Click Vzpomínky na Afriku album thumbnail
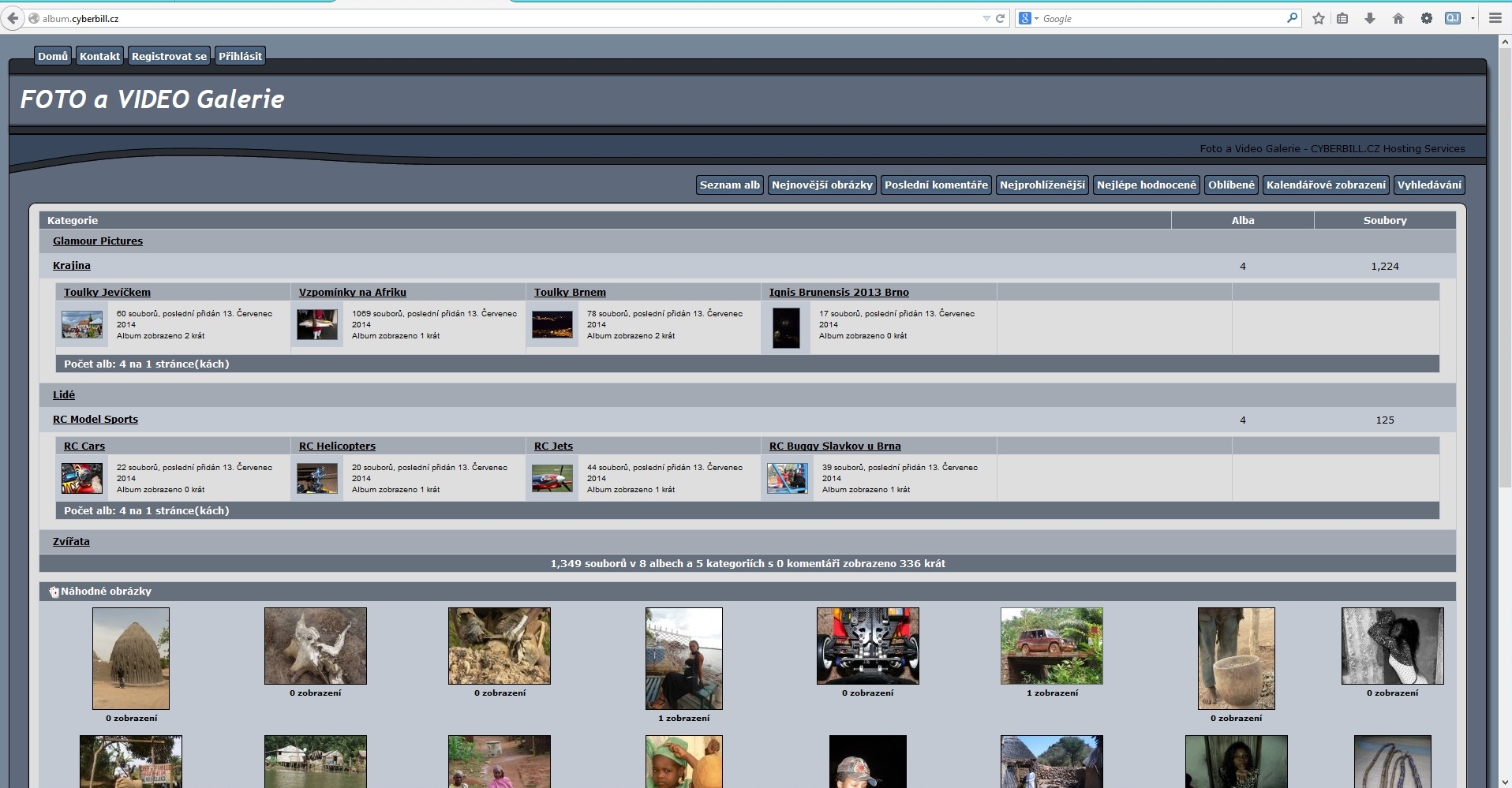Screen dimensions: 1512x788 pyautogui.click(x=317, y=324)
